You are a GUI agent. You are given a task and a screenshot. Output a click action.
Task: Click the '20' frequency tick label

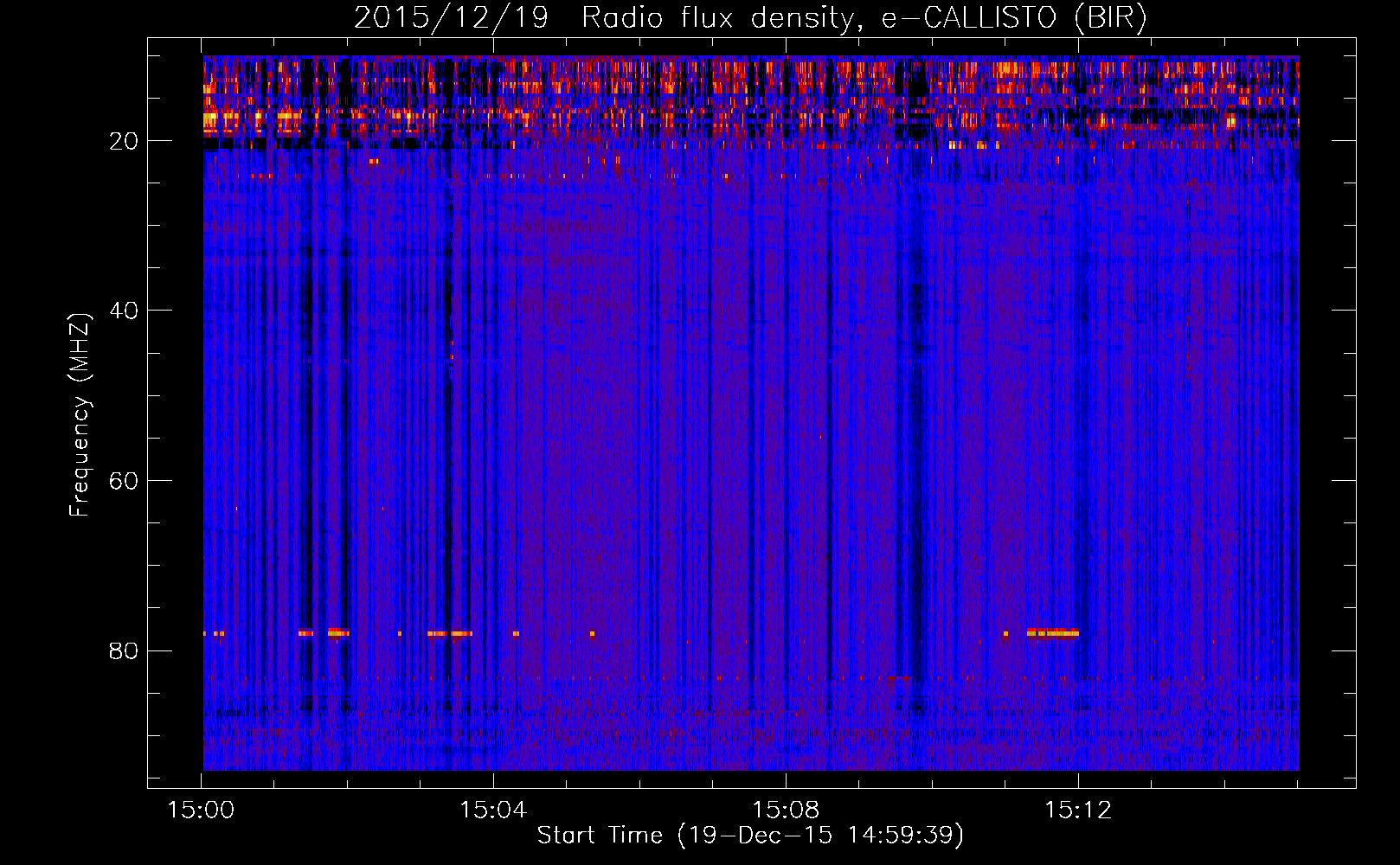click(124, 141)
